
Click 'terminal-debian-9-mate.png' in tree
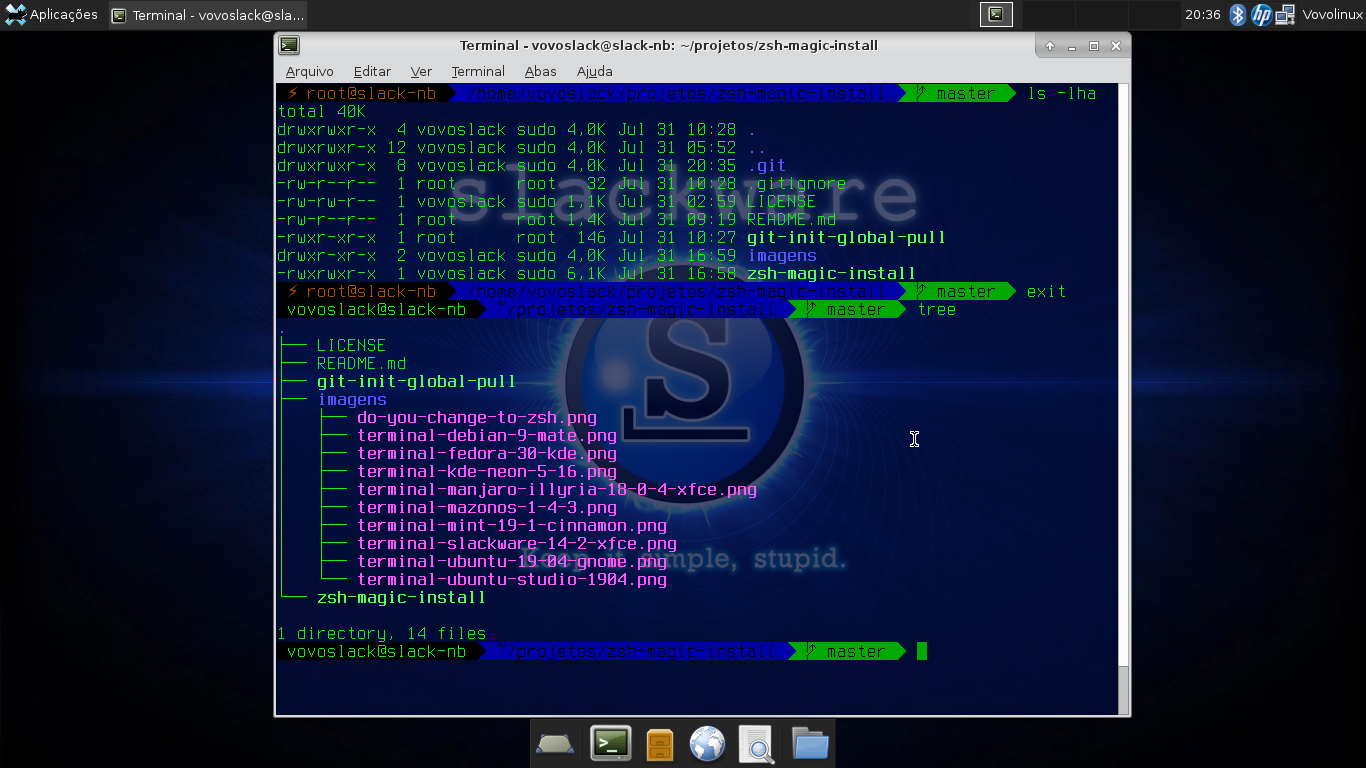[x=487, y=436]
